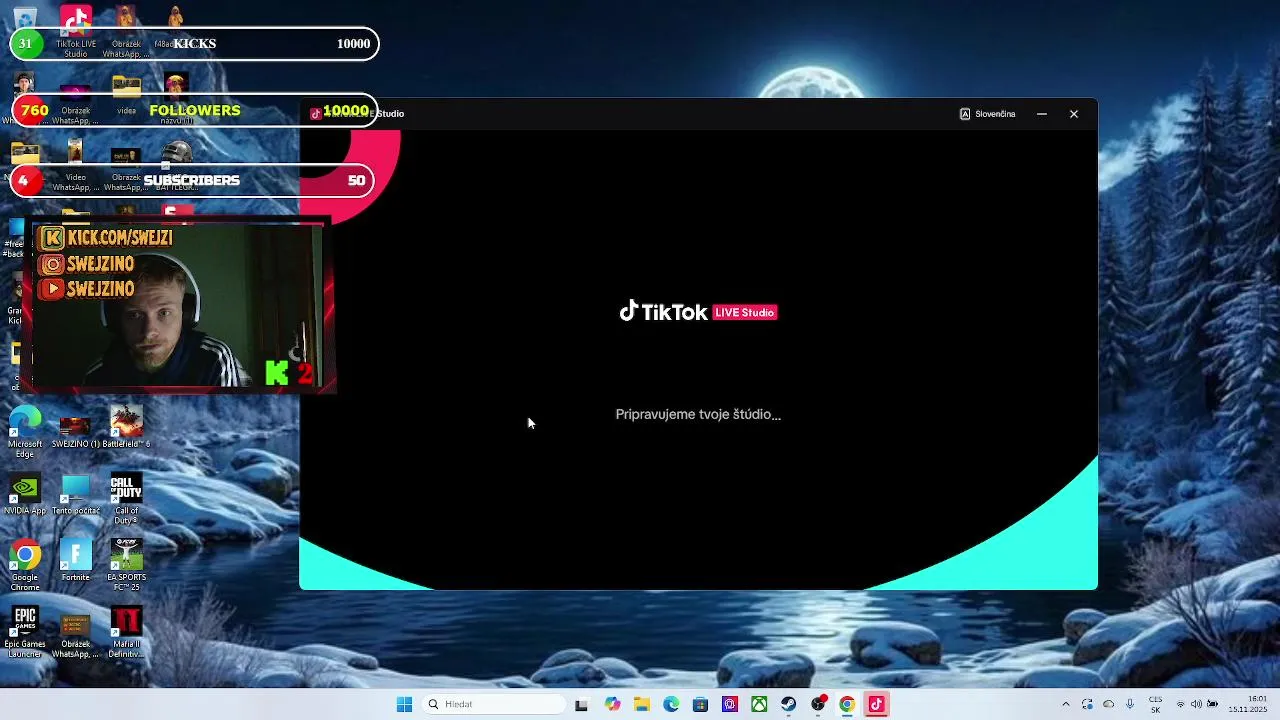Close the TikTok LIVE Studio window
Viewport: 1280px width, 720px height.
point(1074,114)
